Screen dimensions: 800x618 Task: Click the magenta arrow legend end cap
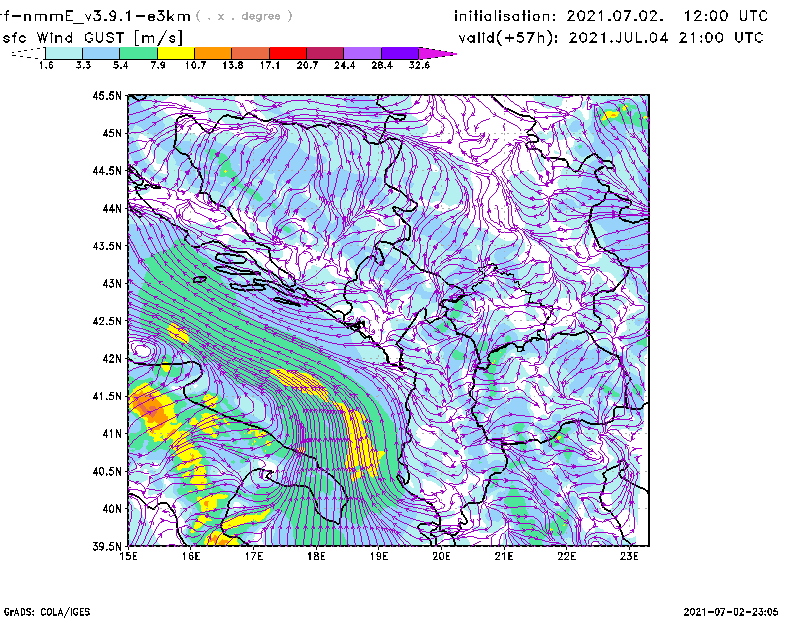click(x=437, y=53)
